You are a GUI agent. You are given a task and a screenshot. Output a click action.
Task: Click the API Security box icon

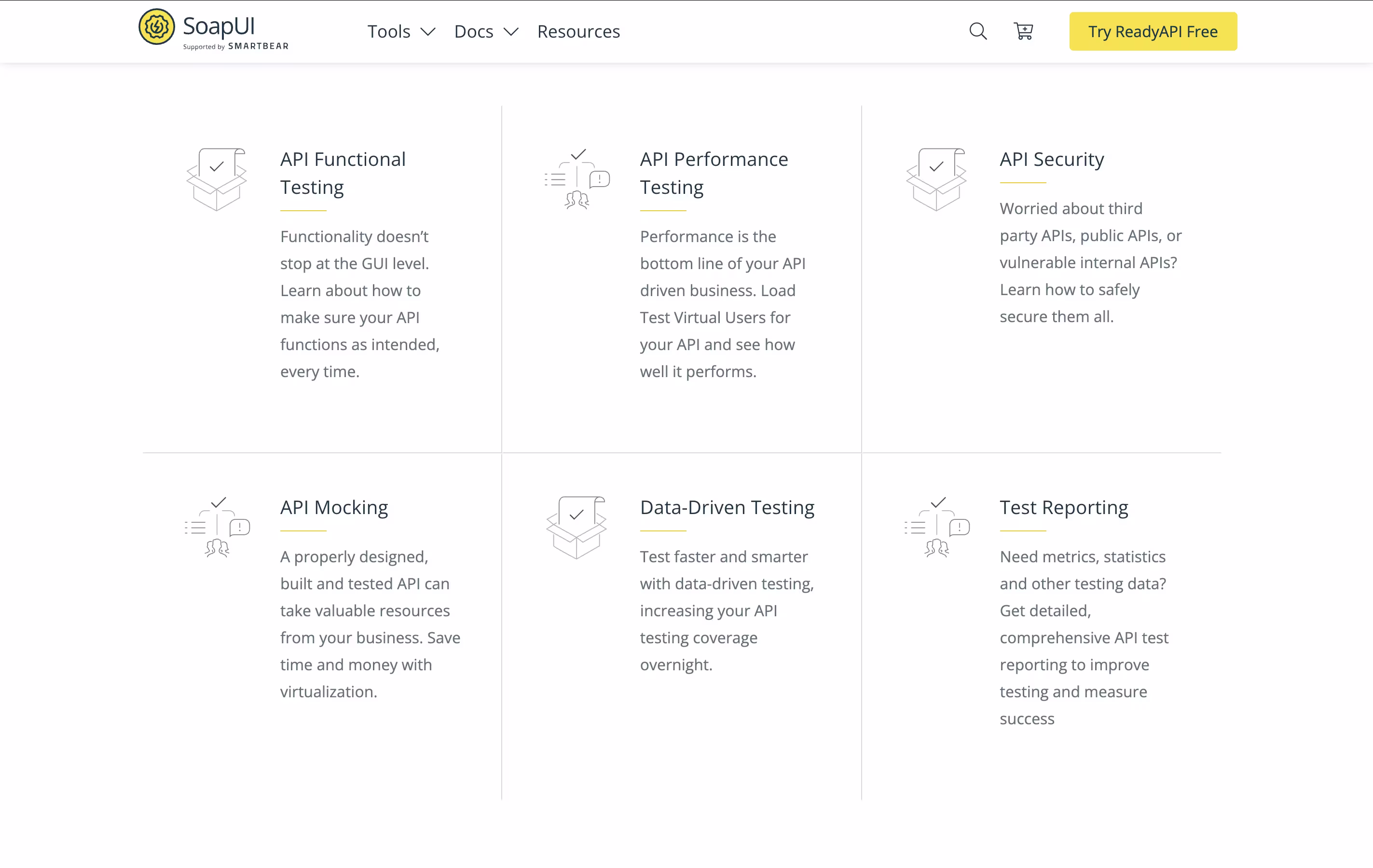coord(936,179)
